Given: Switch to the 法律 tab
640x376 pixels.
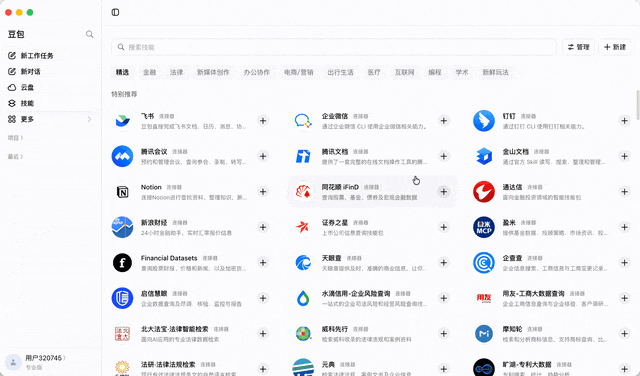Looking at the screenshot, I should tap(176, 72).
